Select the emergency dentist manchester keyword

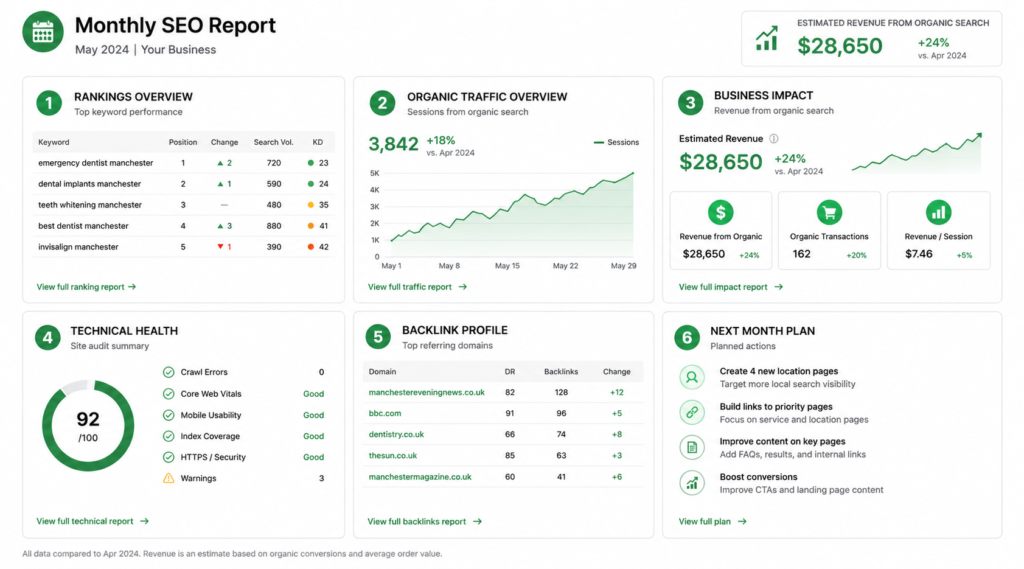pos(95,163)
